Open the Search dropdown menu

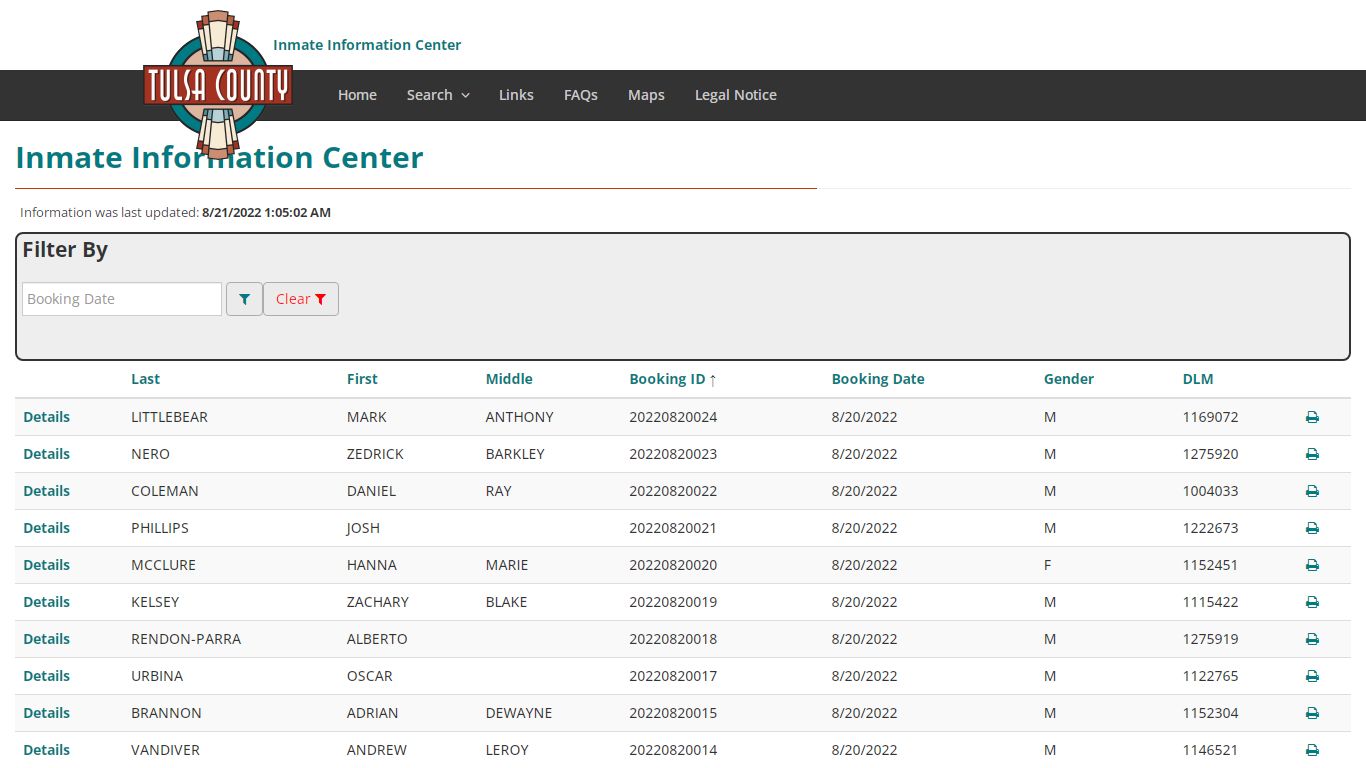pos(438,95)
